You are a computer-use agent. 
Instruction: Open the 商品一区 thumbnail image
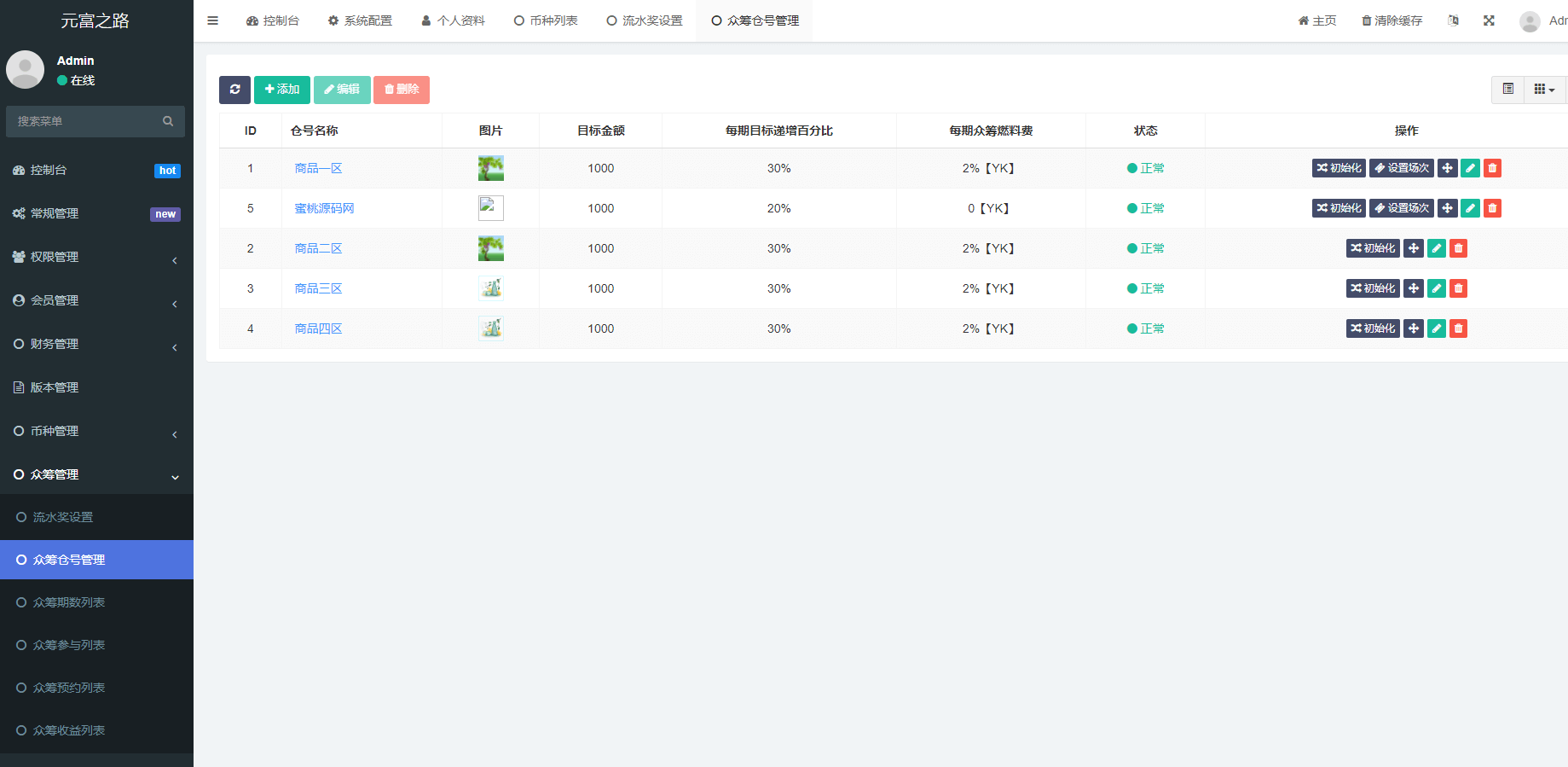point(491,168)
